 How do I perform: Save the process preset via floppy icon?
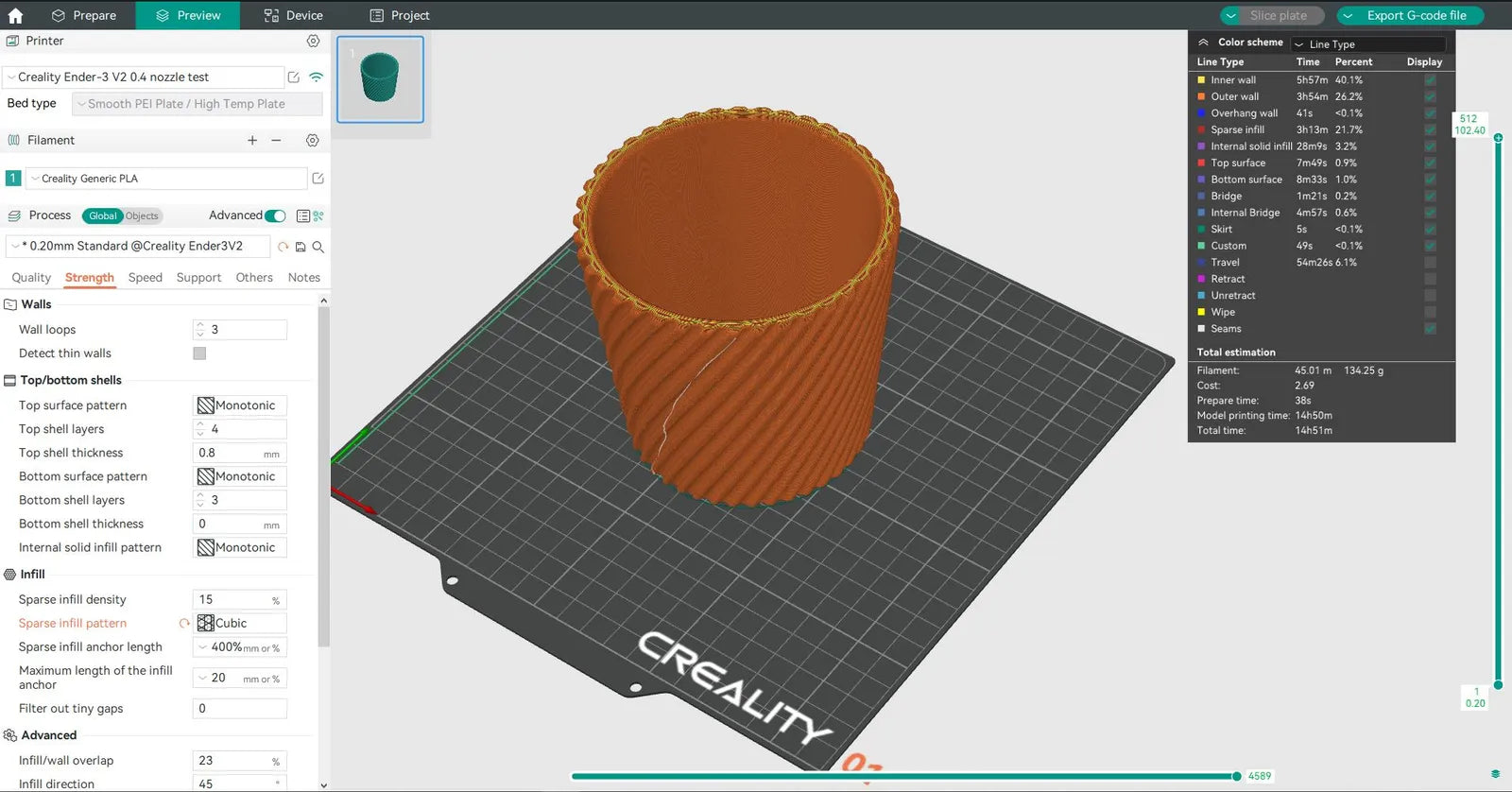pyautogui.click(x=301, y=247)
